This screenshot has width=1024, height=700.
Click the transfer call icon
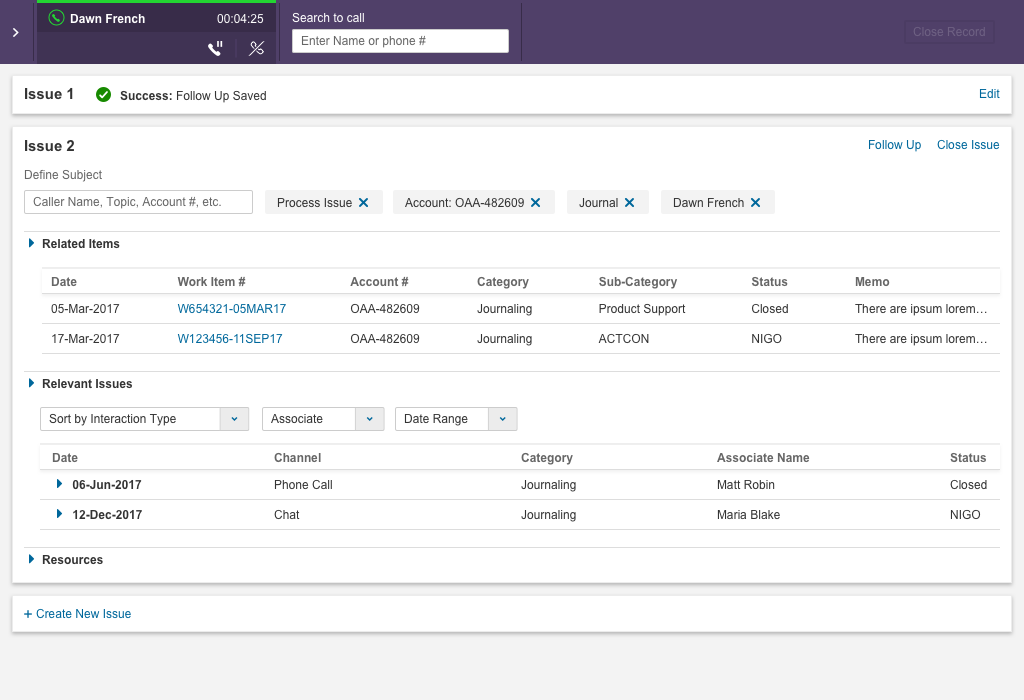(257, 48)
